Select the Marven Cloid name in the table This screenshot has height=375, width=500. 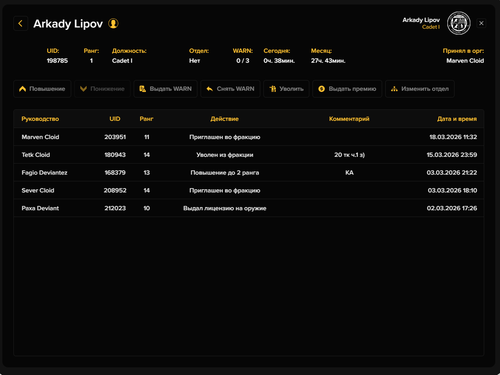(x=40, y=137)
